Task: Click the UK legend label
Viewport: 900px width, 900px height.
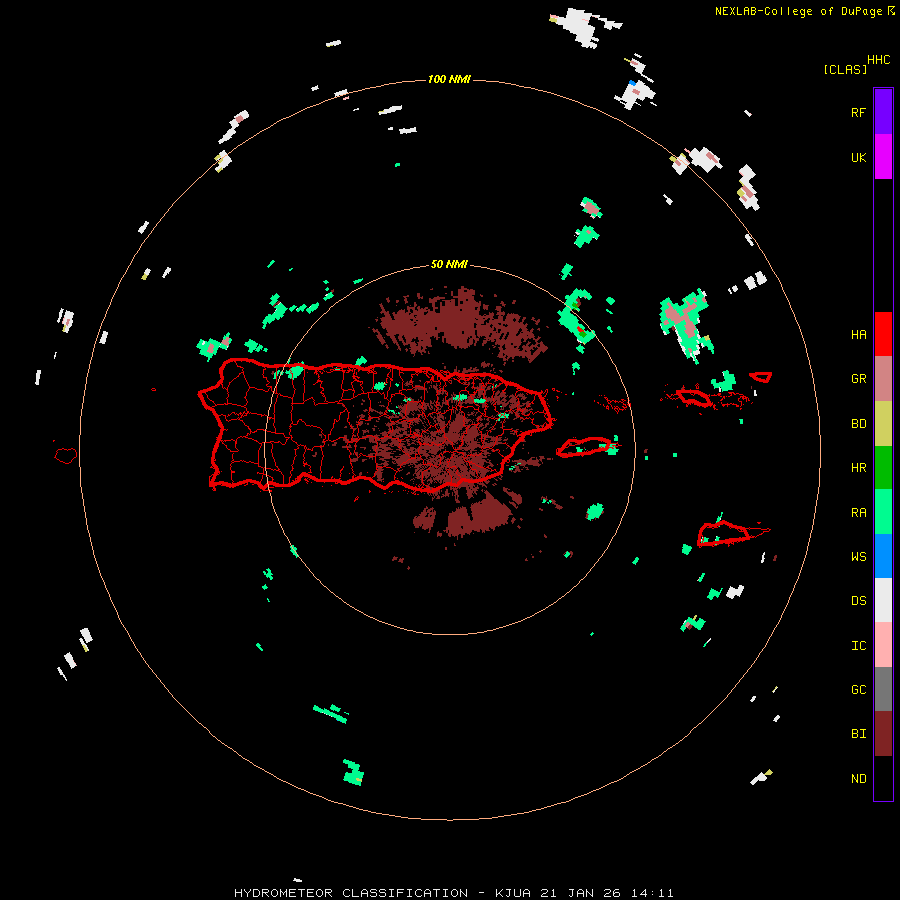Action: [858, 157]
